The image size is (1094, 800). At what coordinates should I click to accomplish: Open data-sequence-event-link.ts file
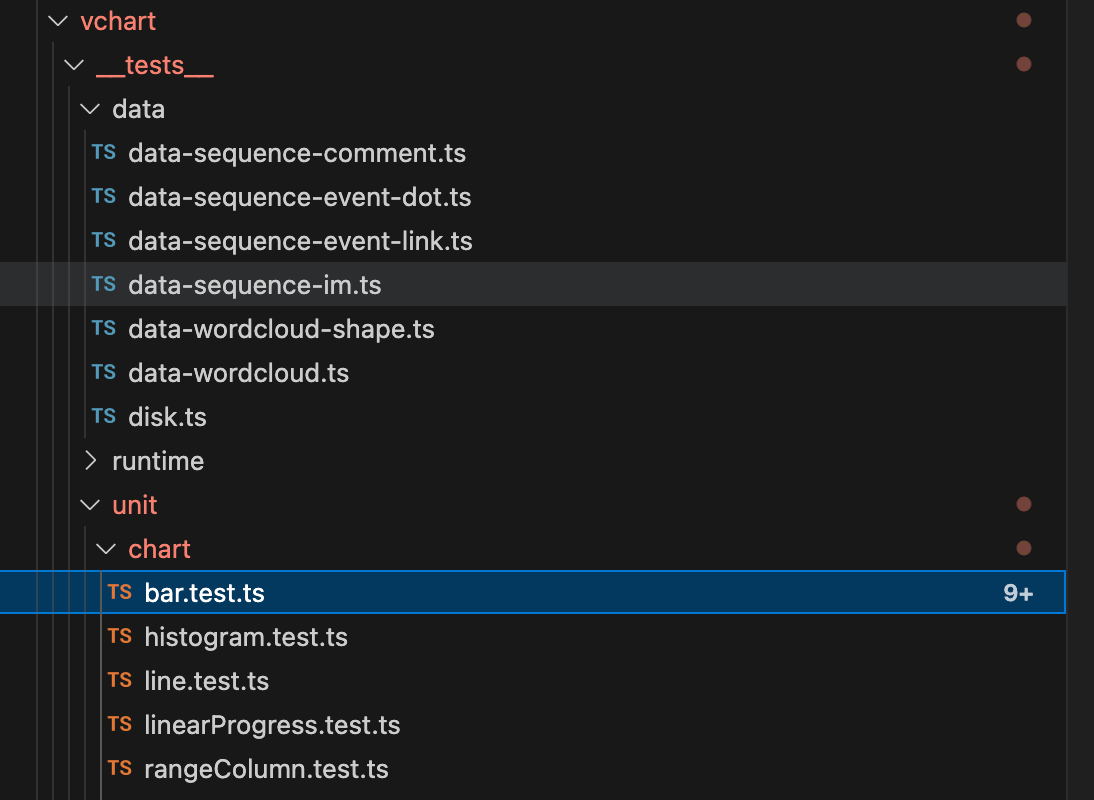[533, 241]
